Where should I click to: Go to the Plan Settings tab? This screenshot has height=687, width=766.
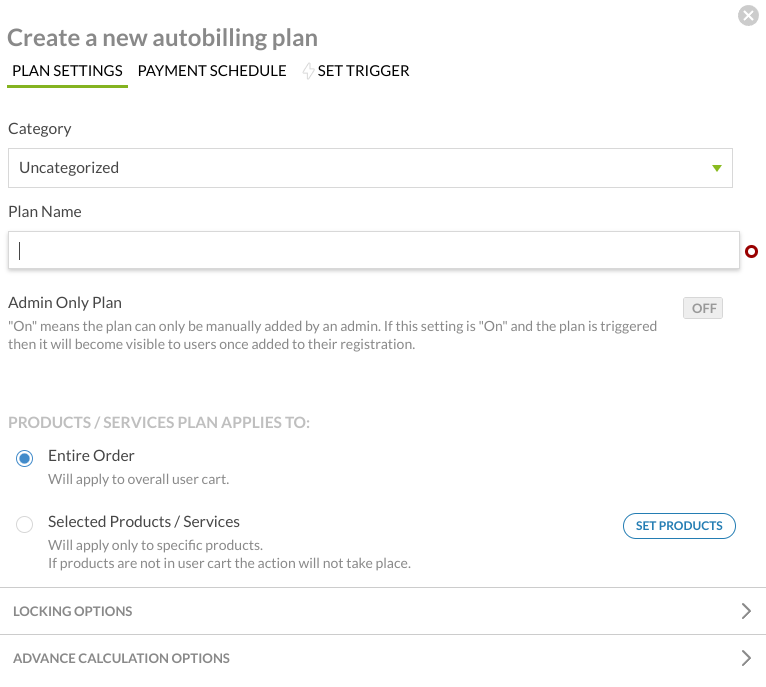[67, 71]
